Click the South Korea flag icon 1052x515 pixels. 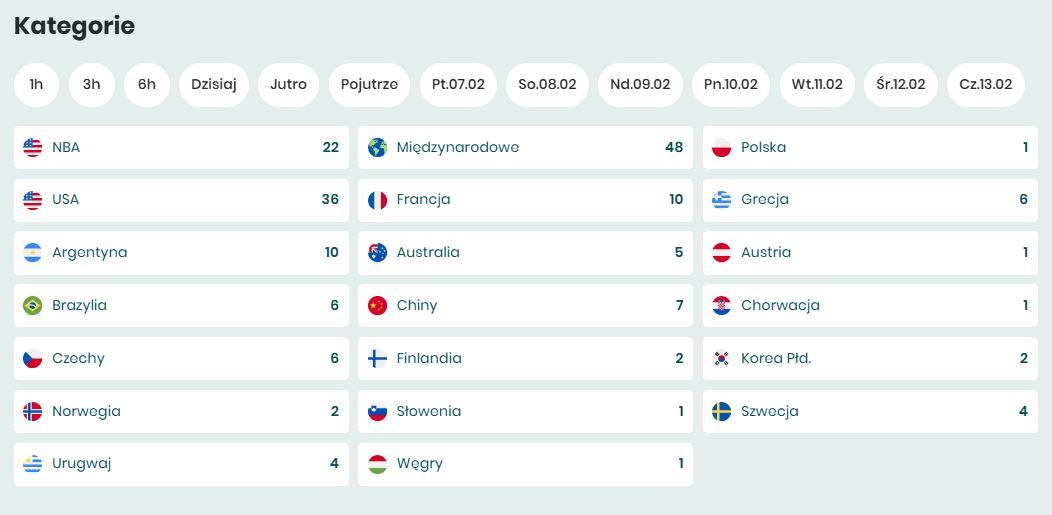tap(722, 359)
